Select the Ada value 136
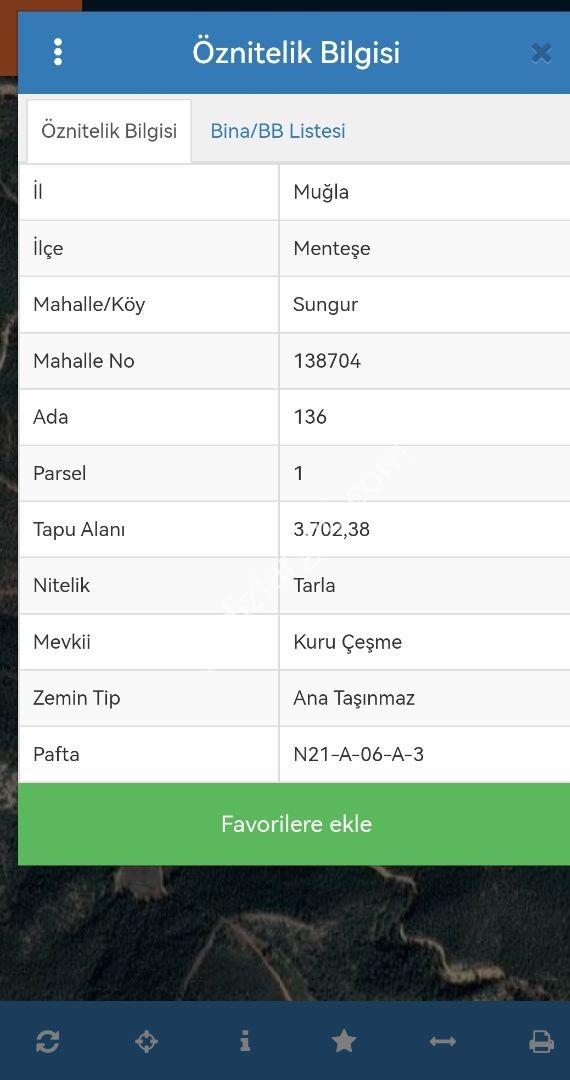The height and width of the screenshot is (1080, 570). [310, 417]
